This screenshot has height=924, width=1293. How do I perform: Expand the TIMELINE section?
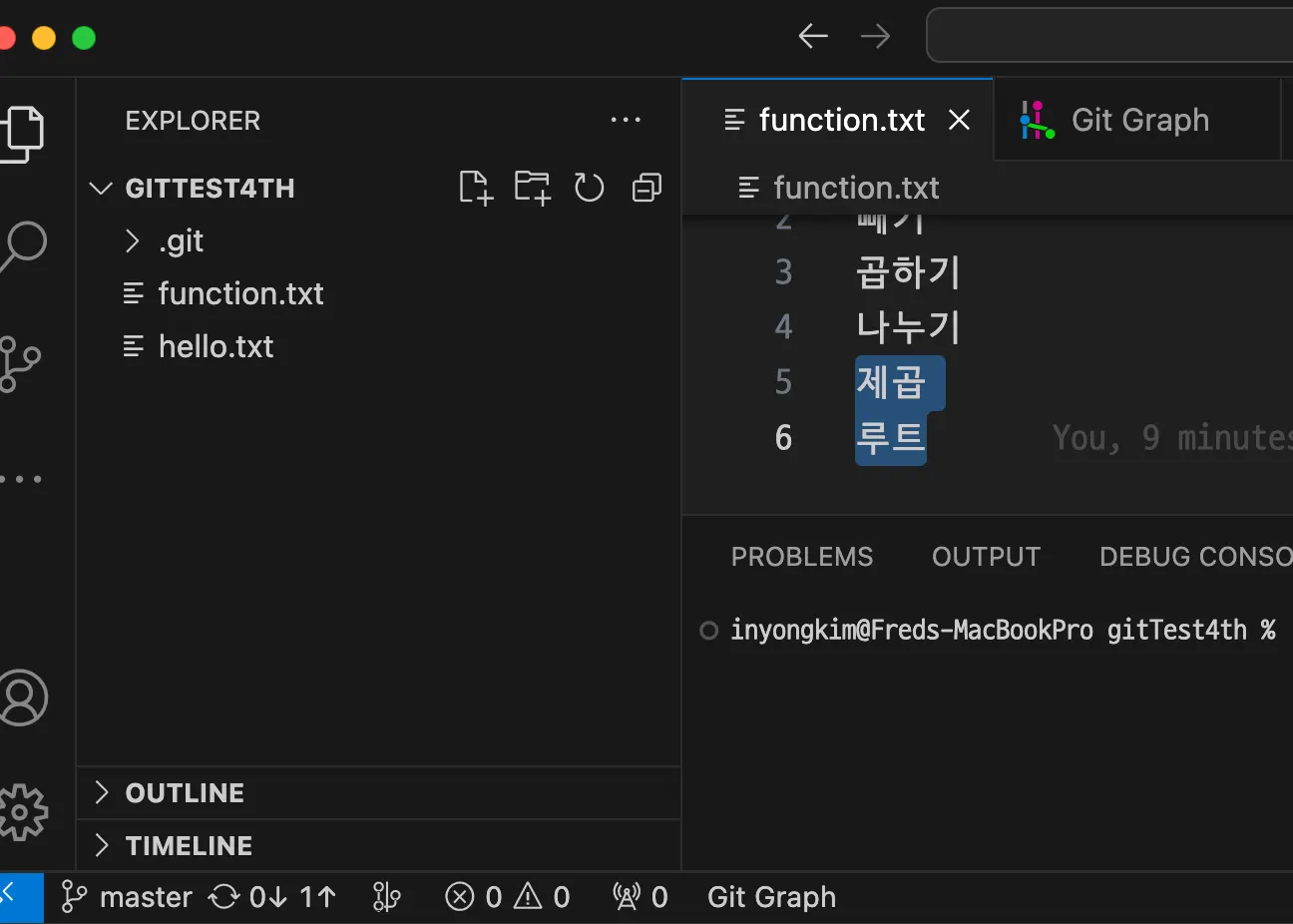coord(189,846)
